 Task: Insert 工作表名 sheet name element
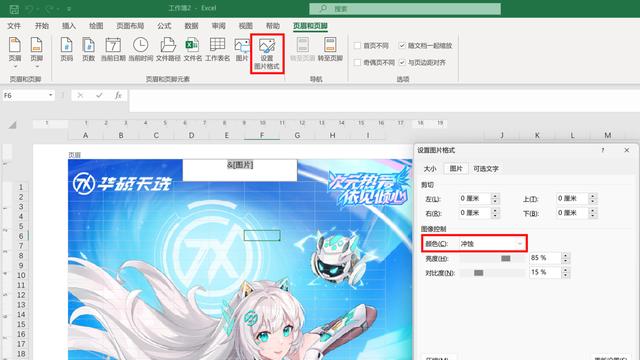click(218, 49)
